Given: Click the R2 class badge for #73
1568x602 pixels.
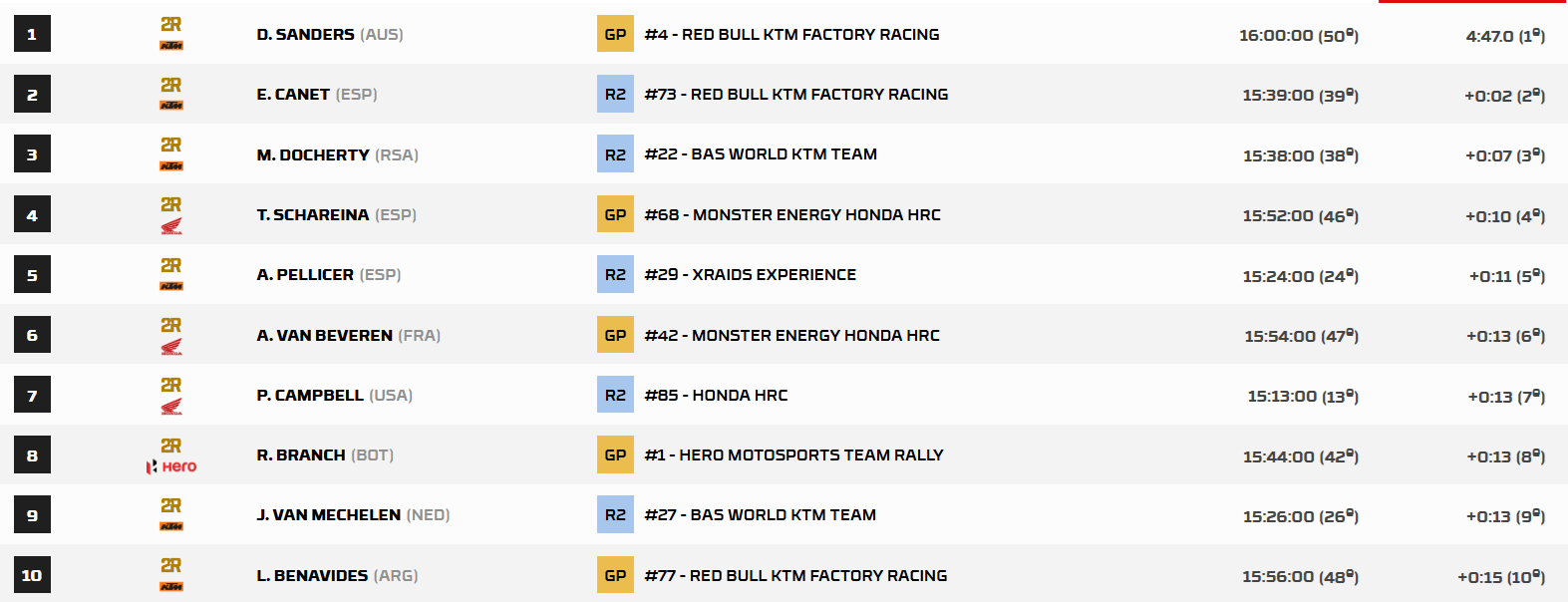Looking at the screenshot, I should click(615, 94).
